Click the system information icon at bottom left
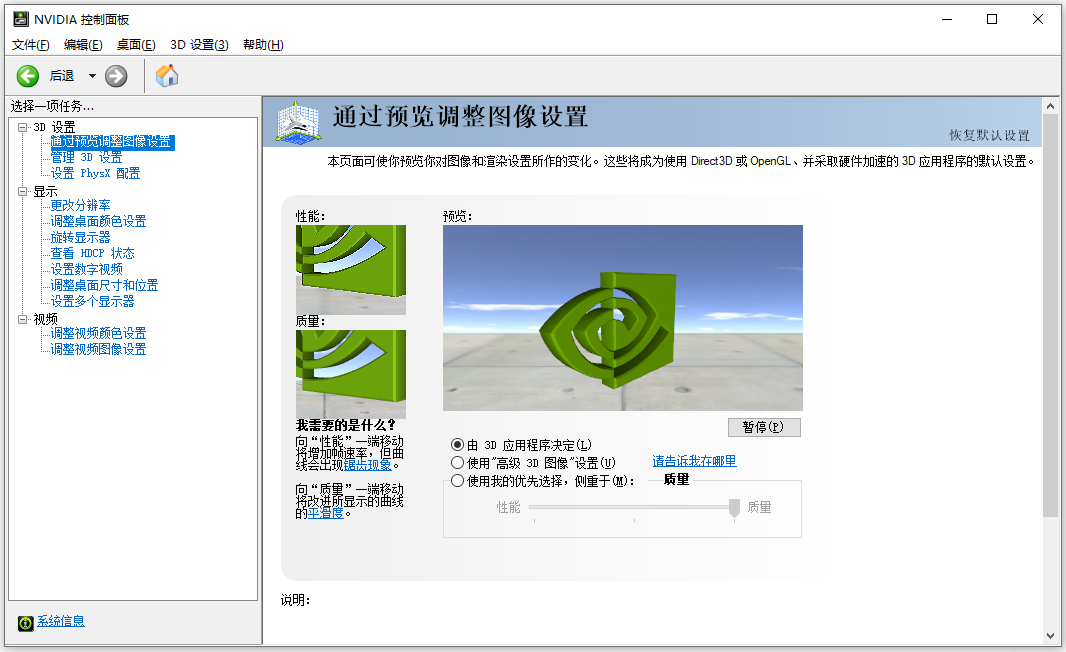1066x652 pixels. point(26,623)
